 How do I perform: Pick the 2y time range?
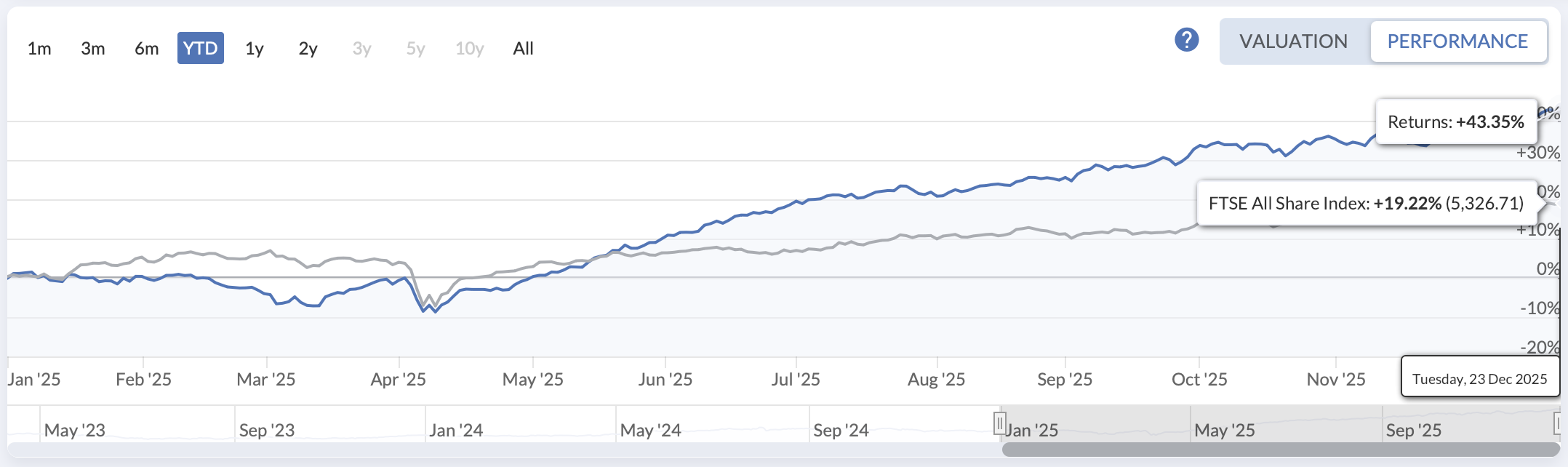click(308, 49)
